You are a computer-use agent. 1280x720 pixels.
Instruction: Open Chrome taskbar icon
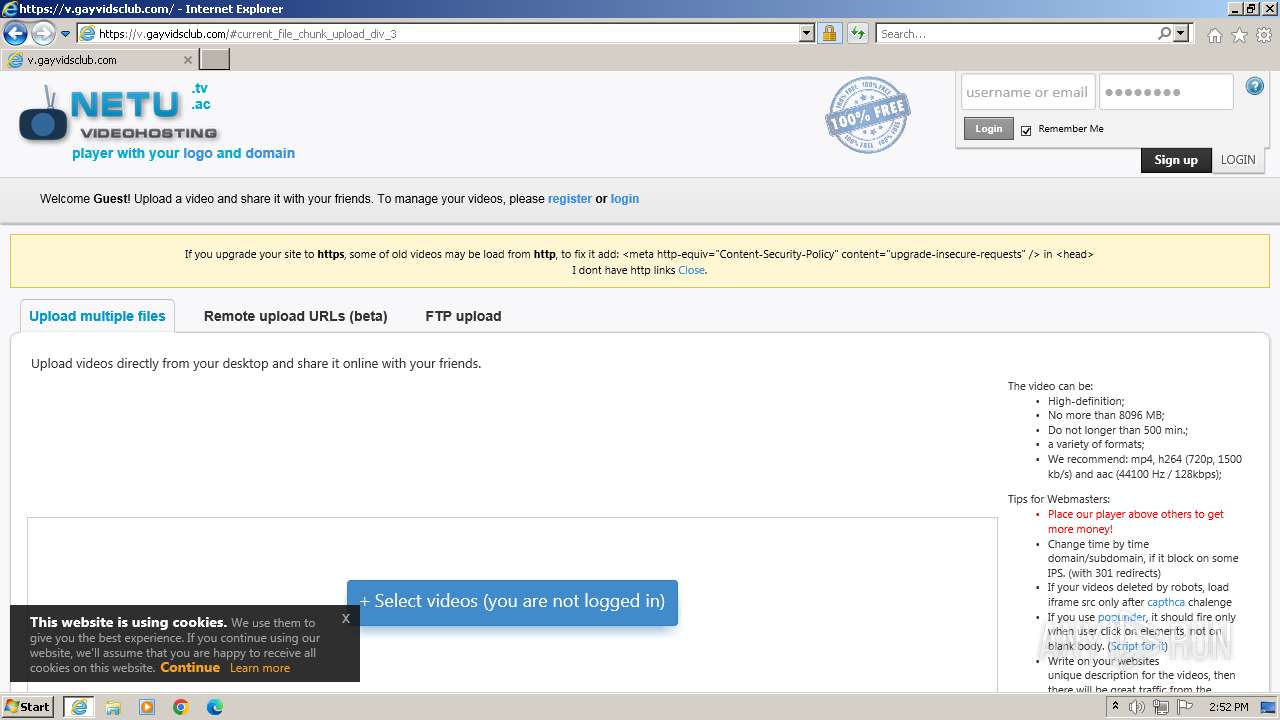(x=181, y=707)
